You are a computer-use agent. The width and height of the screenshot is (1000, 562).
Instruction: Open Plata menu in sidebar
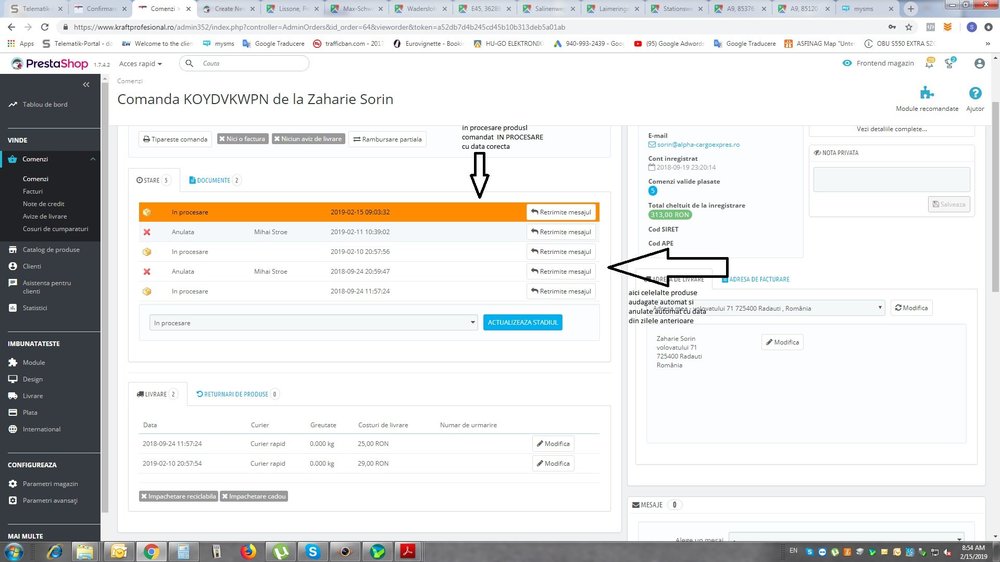(30, 412)
